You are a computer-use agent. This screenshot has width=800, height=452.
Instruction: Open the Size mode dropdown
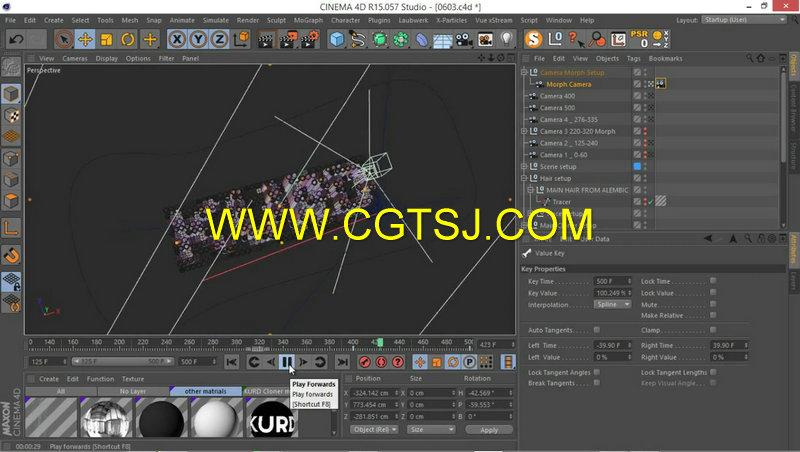431,430
